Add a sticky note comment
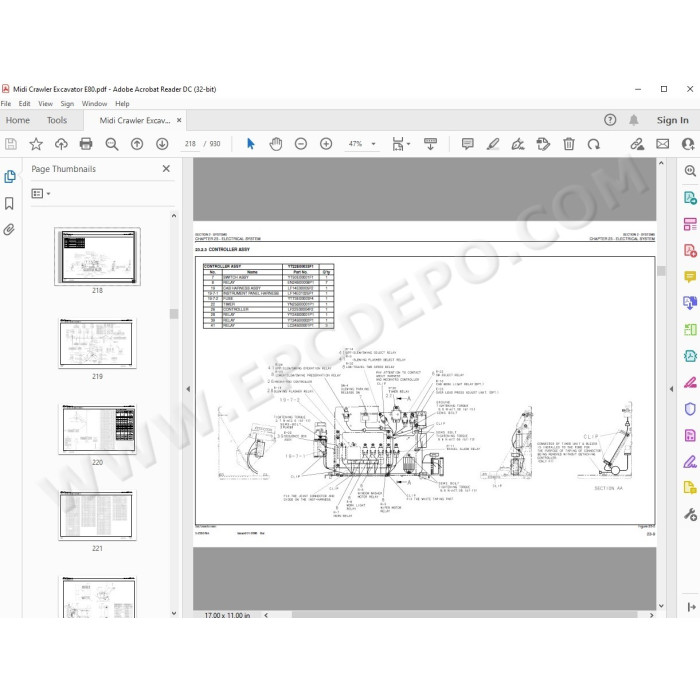Image resolution: width=700 pixels, height=700 pixels. click(467, 144)
